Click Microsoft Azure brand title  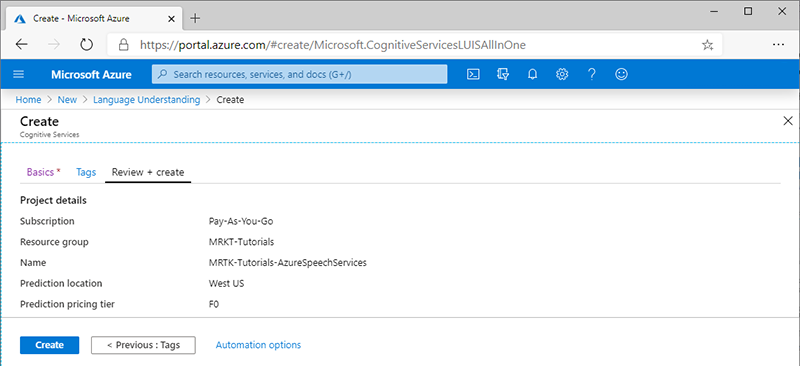(91, 75)
